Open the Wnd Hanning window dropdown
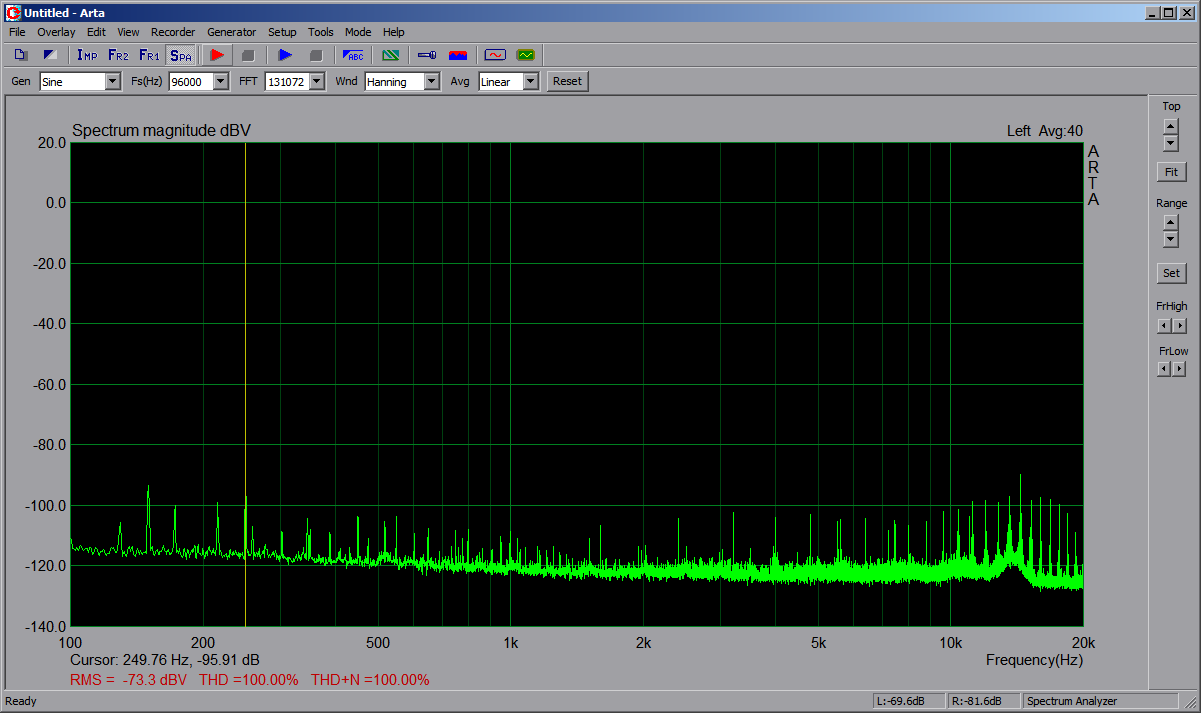Screen dimensions: 1201x713 tap(431, 82)
